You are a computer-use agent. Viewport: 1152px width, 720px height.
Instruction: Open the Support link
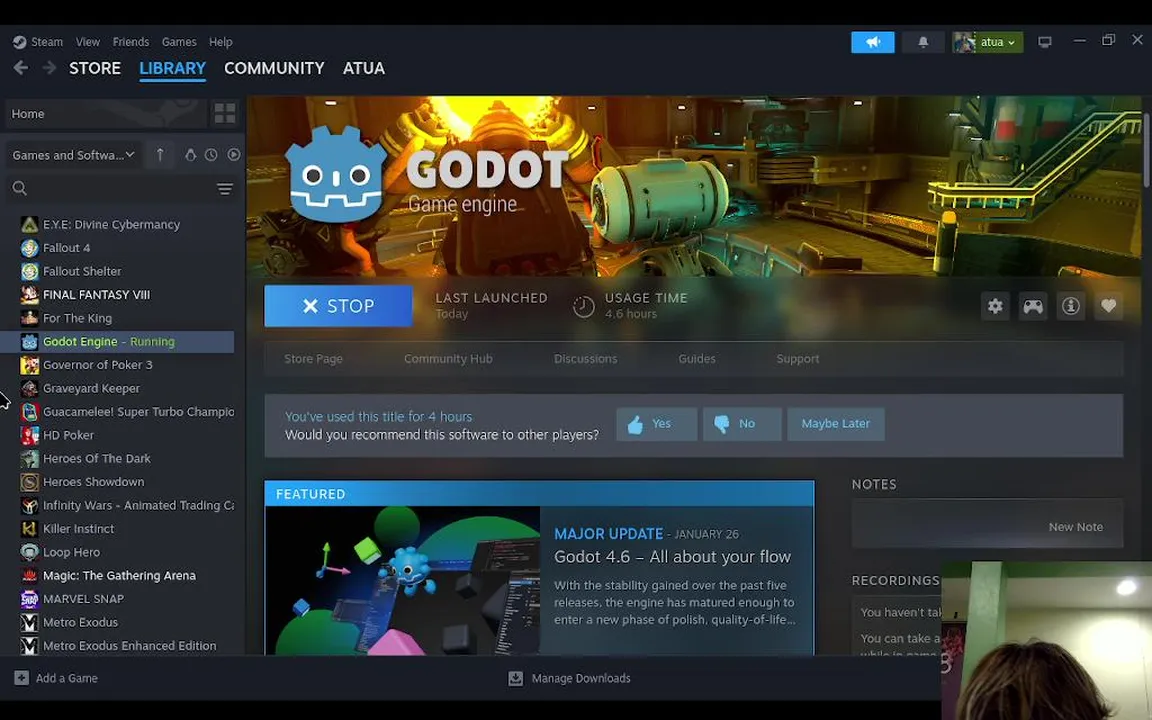click(x=798, y=359)
